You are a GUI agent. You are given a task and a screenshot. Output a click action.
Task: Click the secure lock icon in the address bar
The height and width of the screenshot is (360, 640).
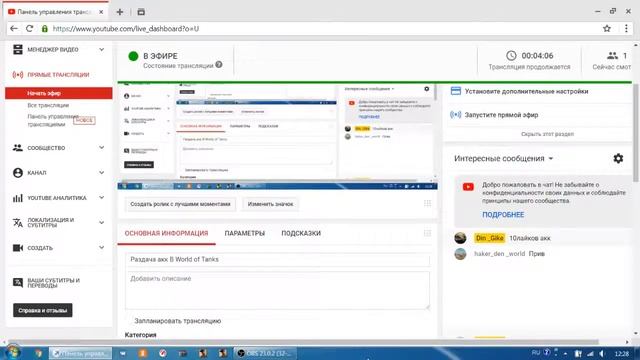[45, 29]
